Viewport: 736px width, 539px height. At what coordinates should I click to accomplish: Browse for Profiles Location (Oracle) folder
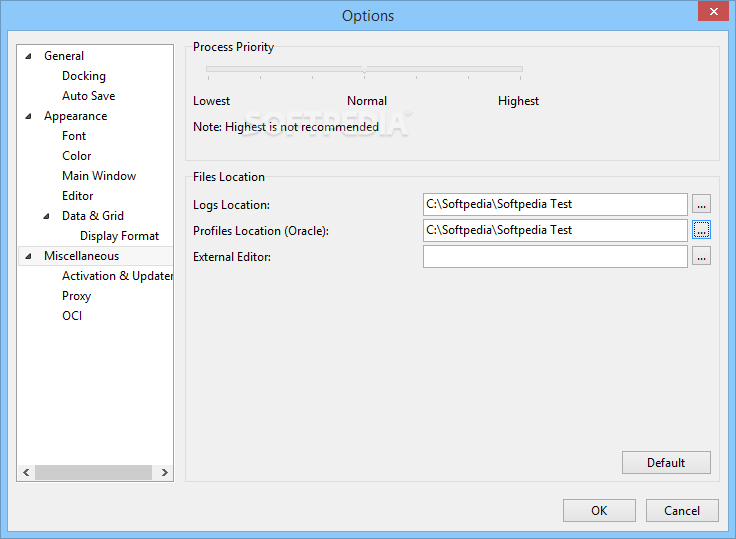pos(701,230)
